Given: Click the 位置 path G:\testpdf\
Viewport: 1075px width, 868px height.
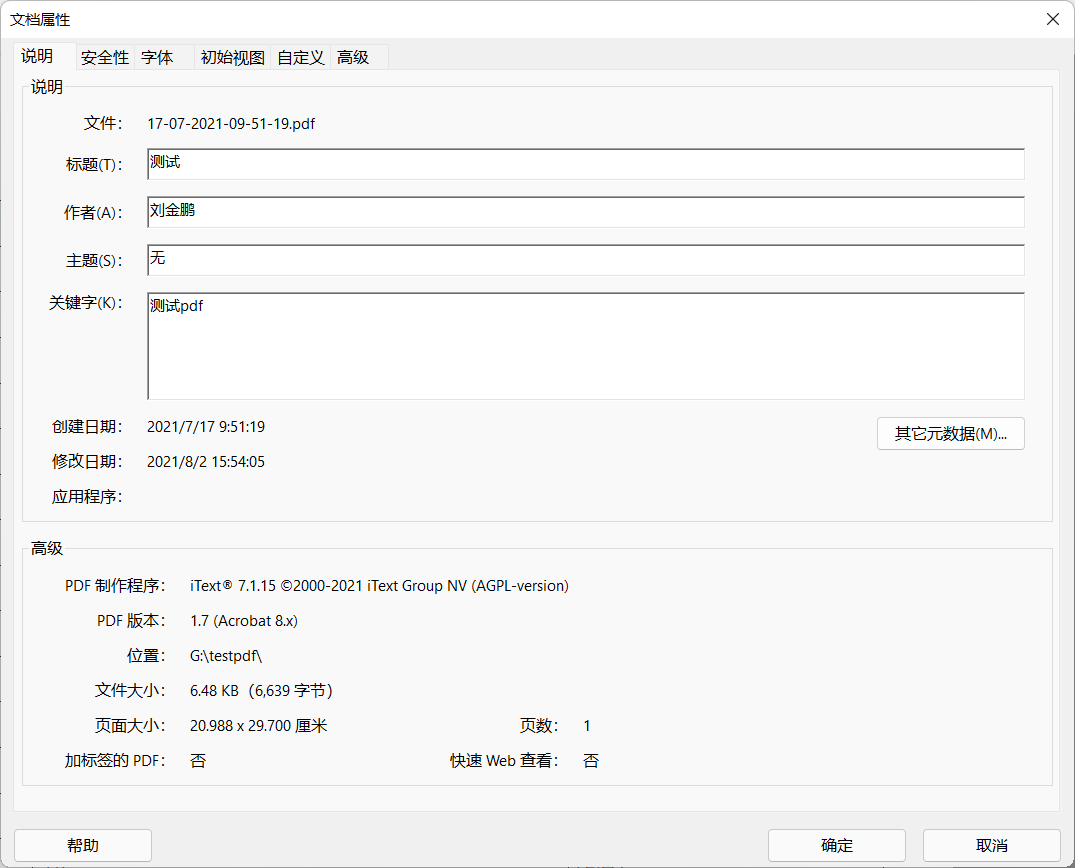Looking at the screenshot, I should click(227, 655).
